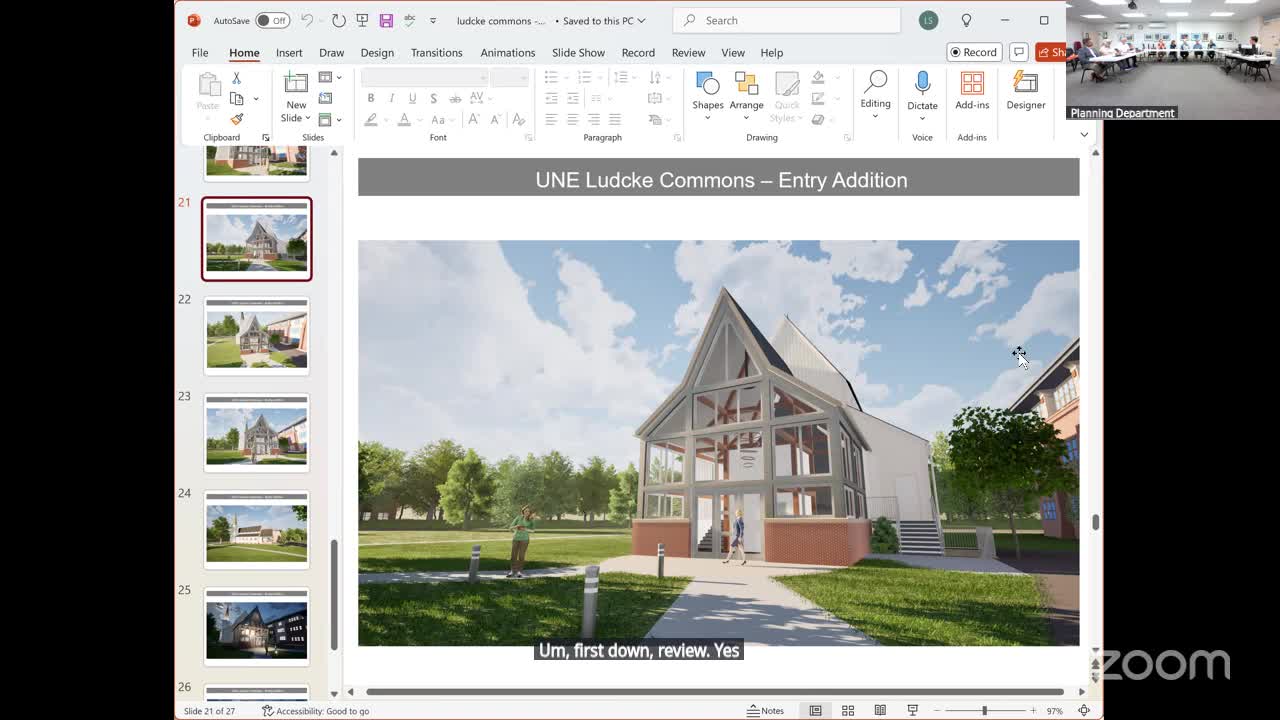Open the Arrange dropdown
The width and height of the screenshot is (1280, 720).
[x=746, y=96]
